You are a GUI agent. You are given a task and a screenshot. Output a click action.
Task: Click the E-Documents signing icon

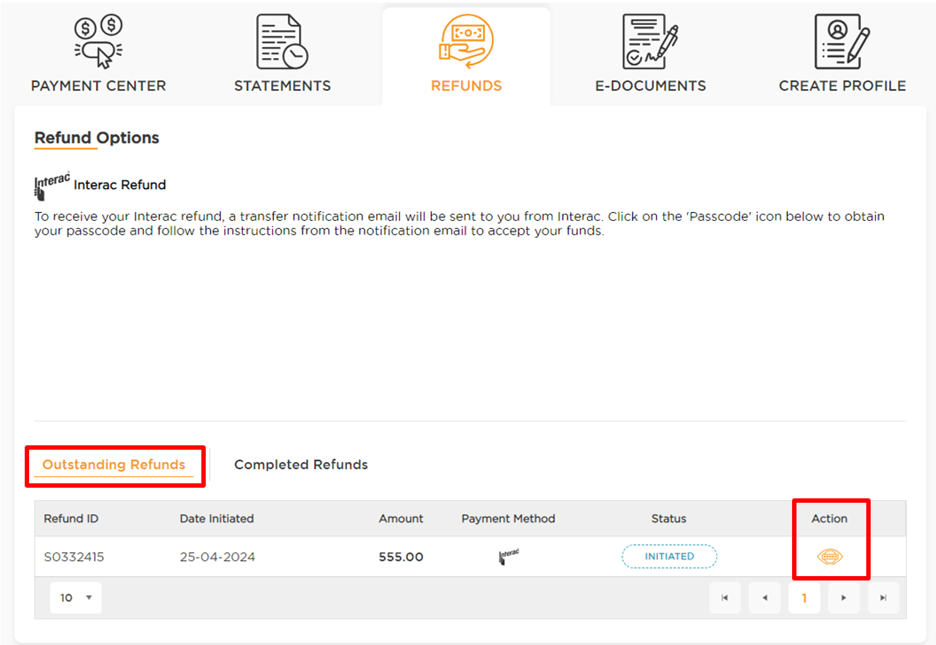pyautogui.click(x=650, y=42)
